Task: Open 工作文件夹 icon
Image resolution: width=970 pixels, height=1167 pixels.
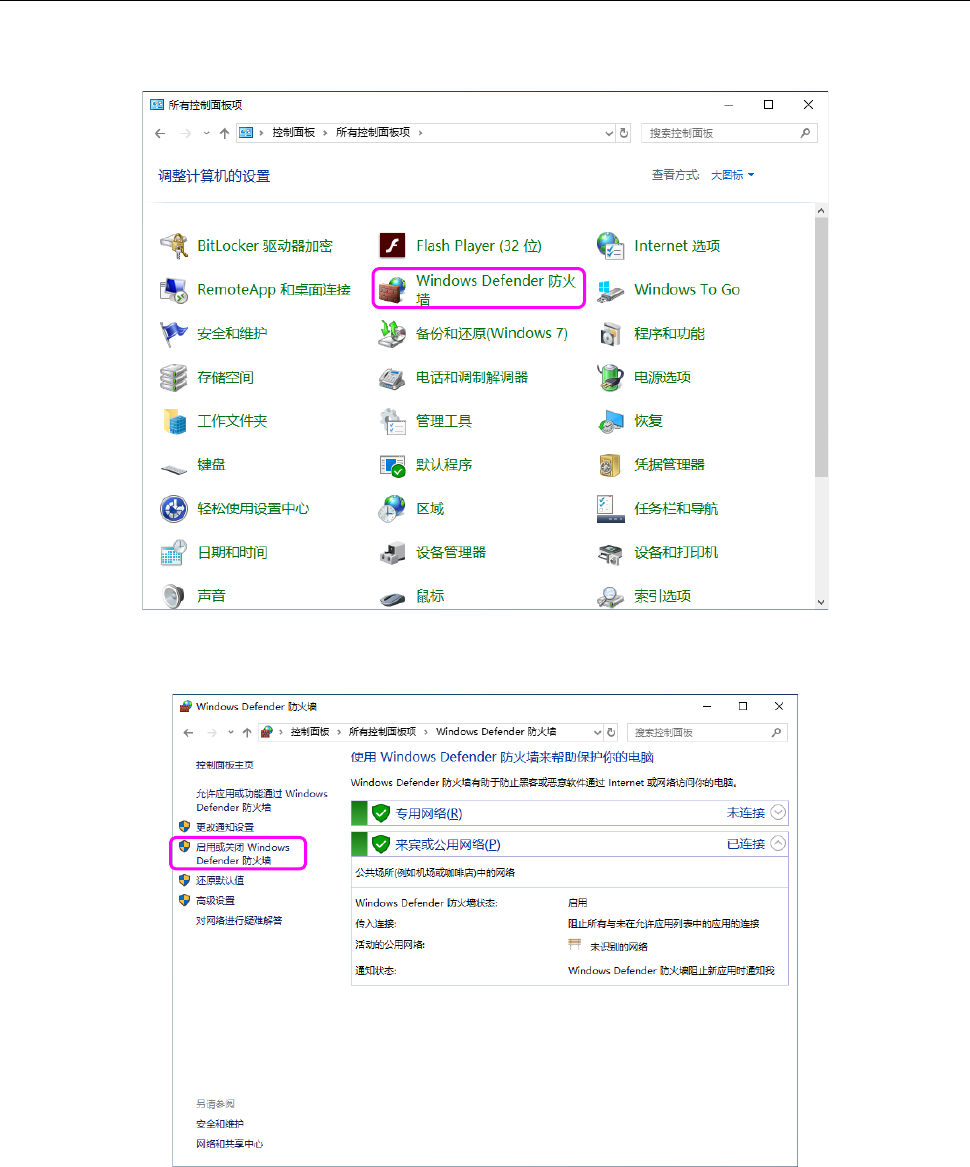Action: click(174, 421)
